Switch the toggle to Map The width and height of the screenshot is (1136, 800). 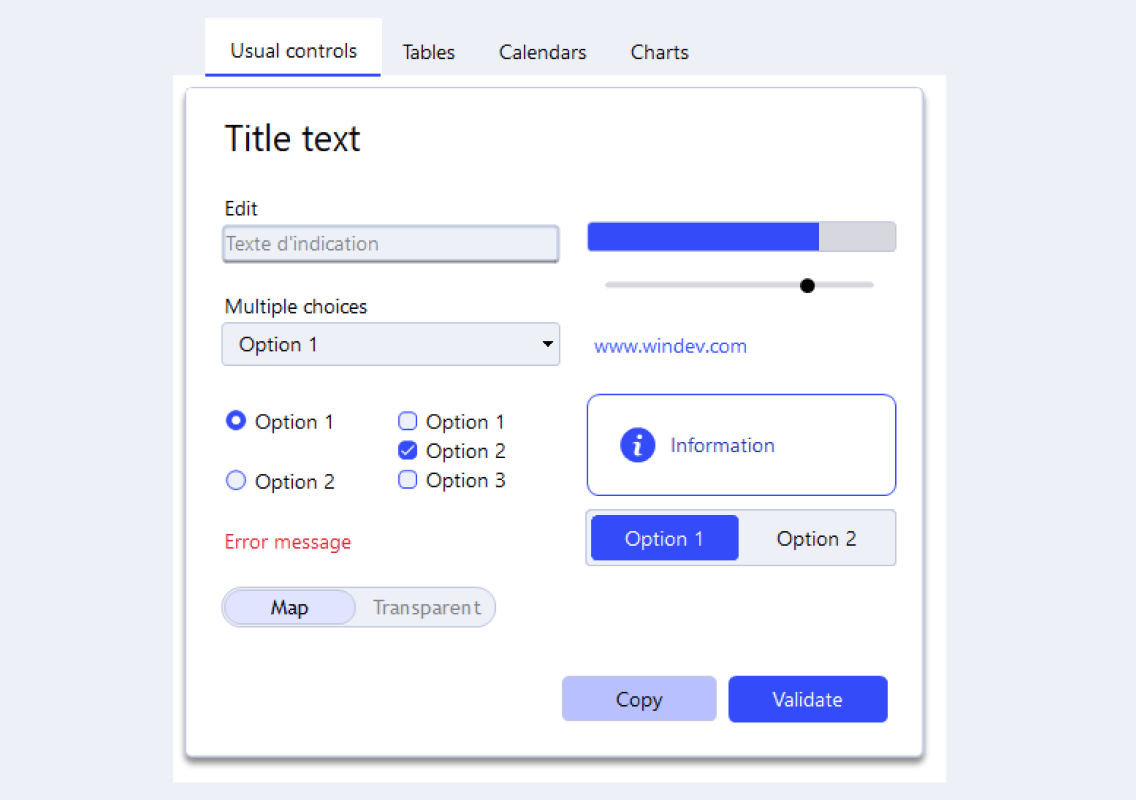(289, 608)
